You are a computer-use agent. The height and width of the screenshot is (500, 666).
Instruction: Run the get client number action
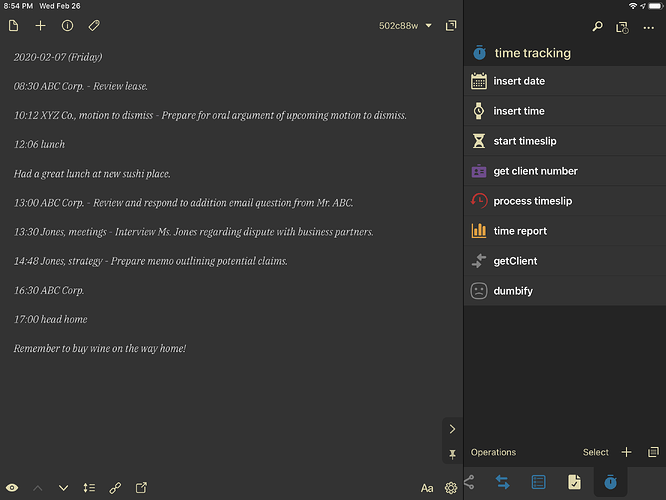point(564,171)
